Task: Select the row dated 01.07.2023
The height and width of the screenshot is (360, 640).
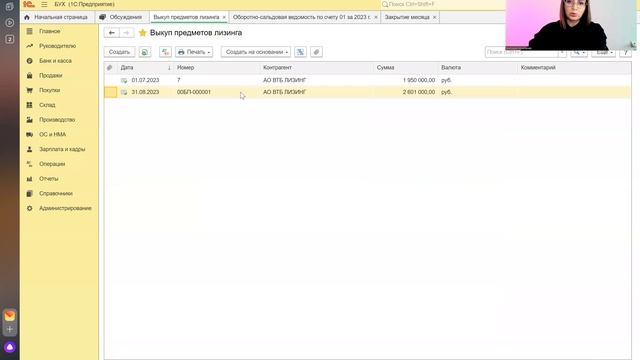Action: pyautogui.click(x=367, y=80)
